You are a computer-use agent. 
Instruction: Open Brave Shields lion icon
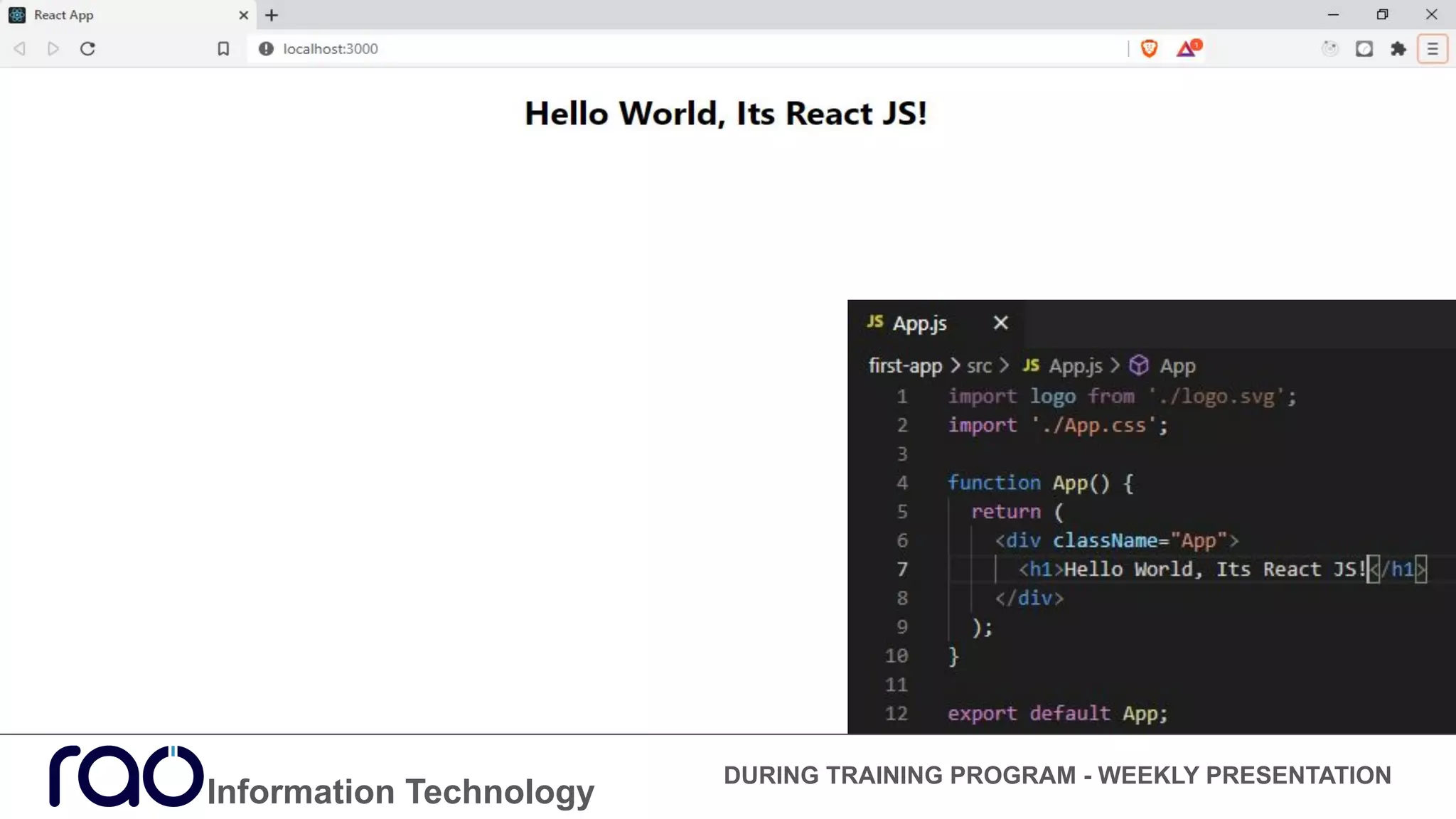(1149, 48)
